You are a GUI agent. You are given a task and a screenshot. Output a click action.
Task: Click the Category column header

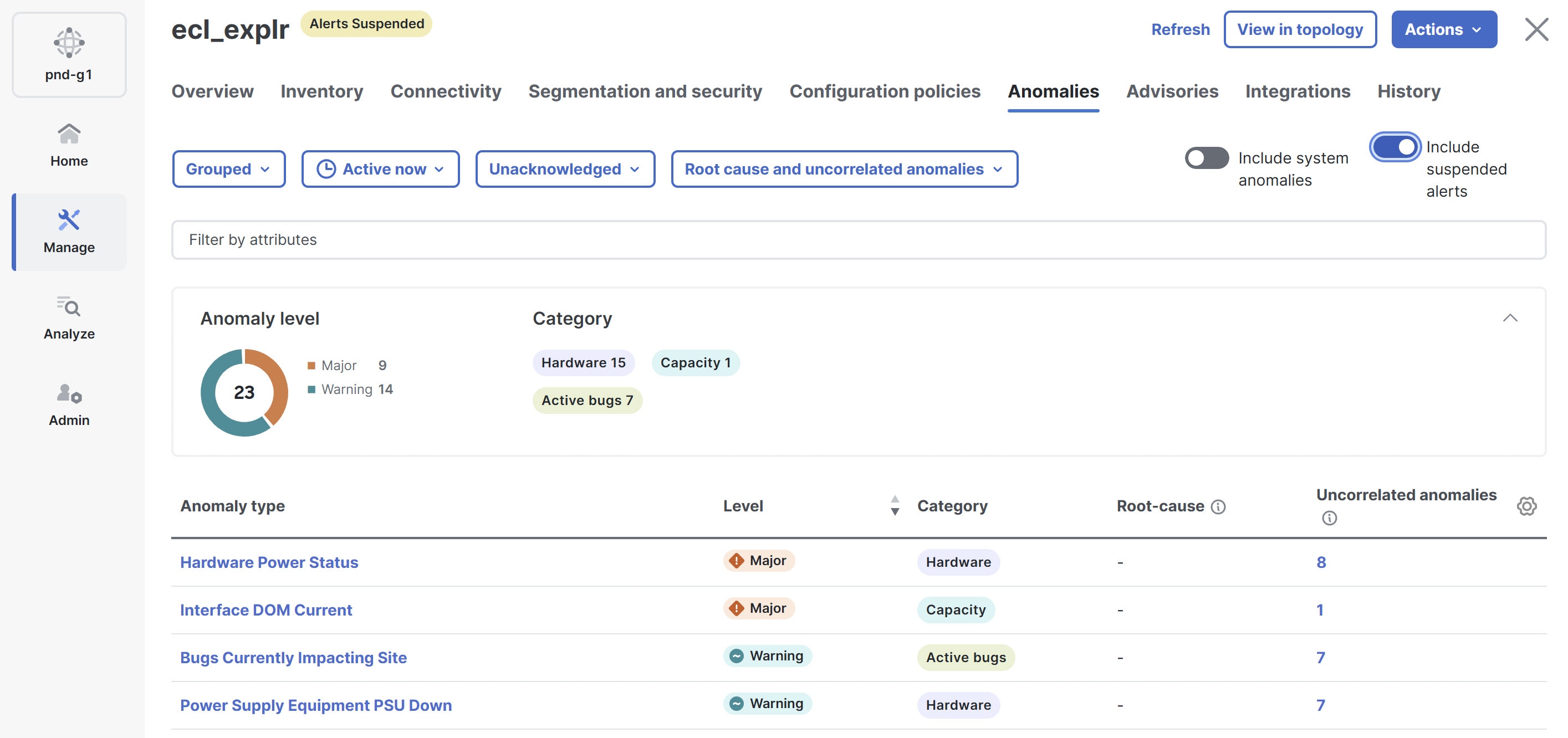click(952, 506)
